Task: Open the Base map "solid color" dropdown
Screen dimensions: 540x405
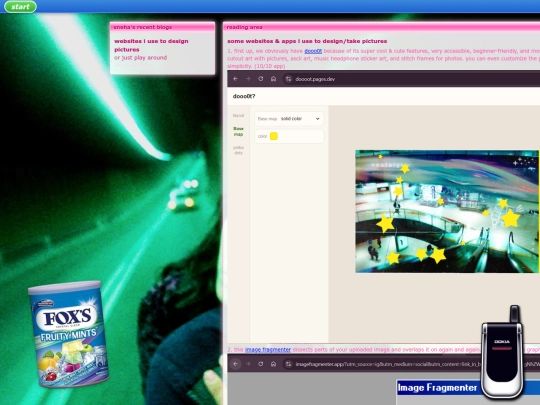Action: (289, 118)
